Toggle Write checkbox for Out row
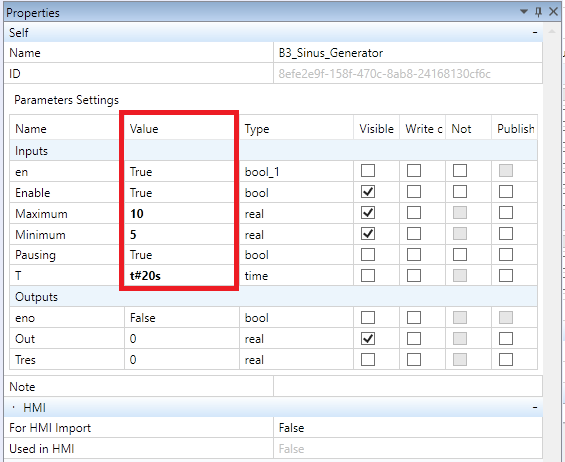 tap(414, 338)
